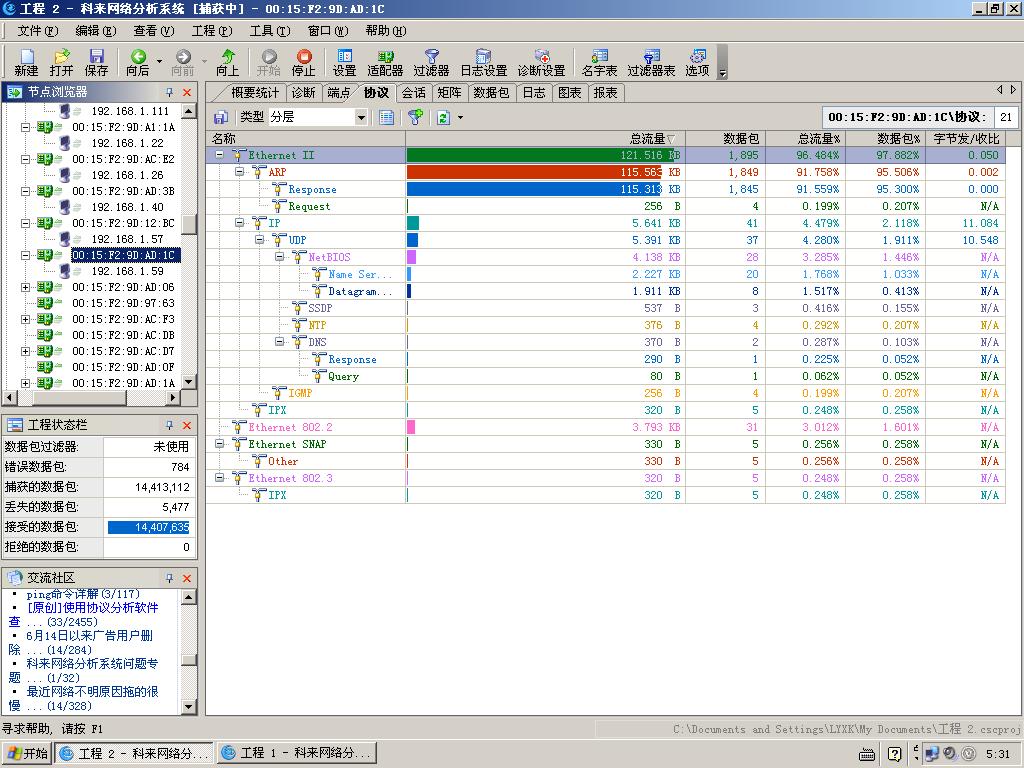Open the 类型 dropdown showing 分层

(x=361, y=117)
